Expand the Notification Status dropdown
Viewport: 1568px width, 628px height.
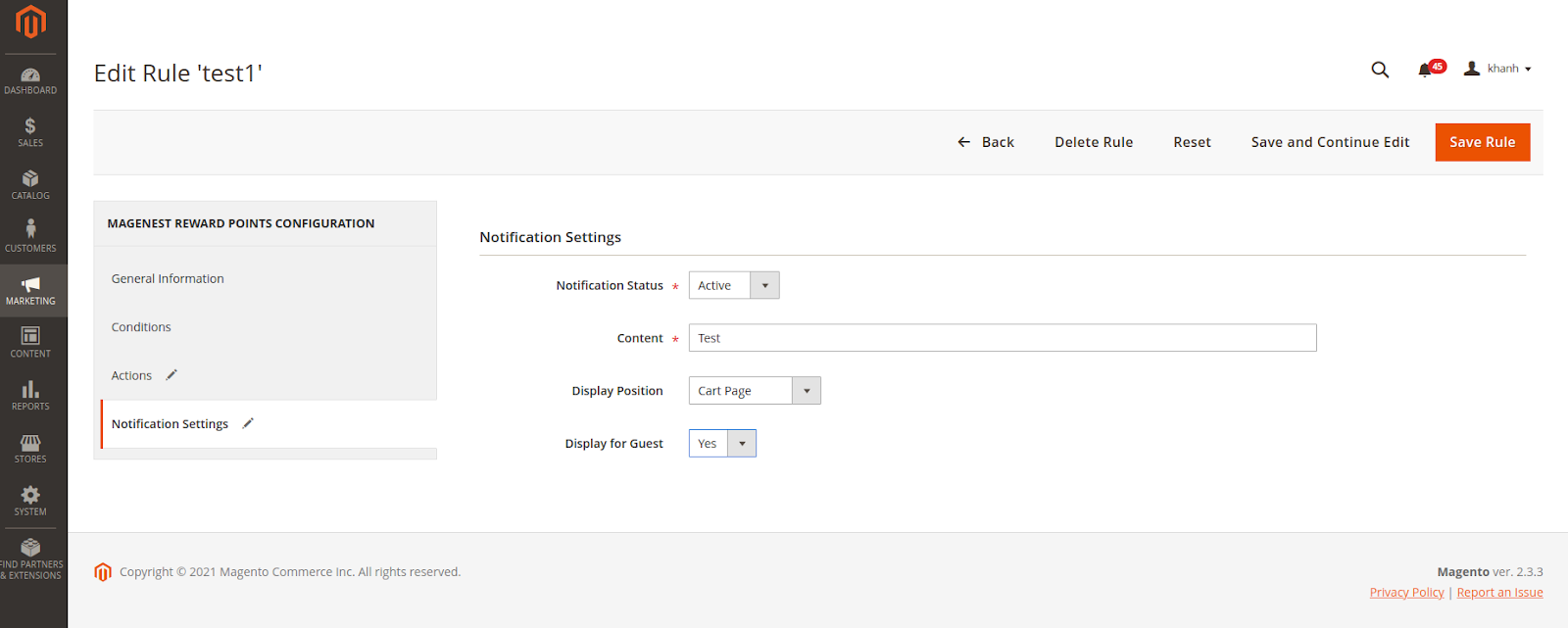pos(734,285)
